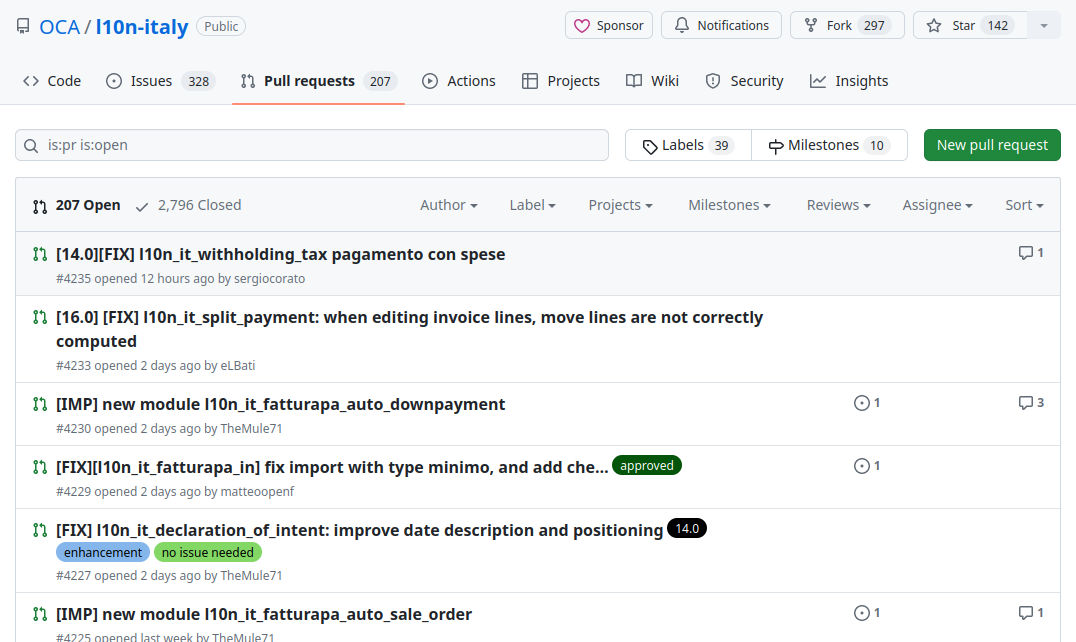The height and width of the screenshot is (642, 1076).
Task: Switch to the Issues tab
Action: 161,81
